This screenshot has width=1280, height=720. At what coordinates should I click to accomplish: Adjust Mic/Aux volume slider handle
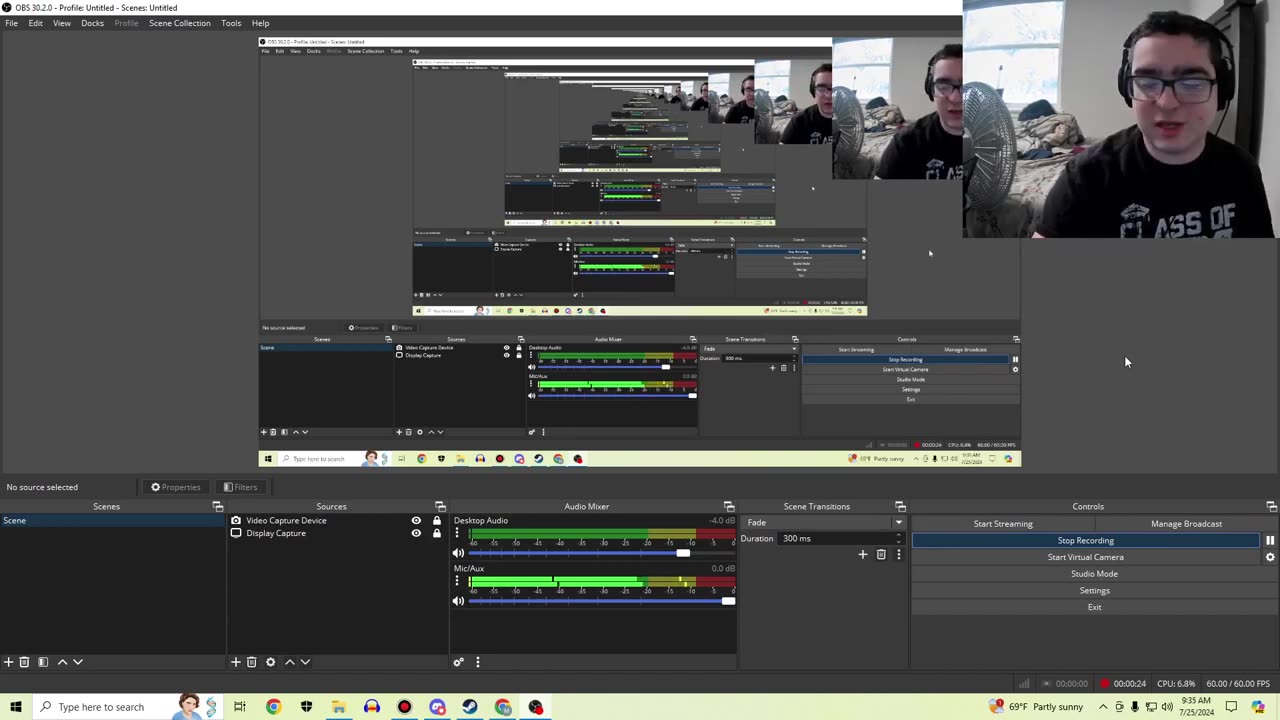(x=728, y=601)
